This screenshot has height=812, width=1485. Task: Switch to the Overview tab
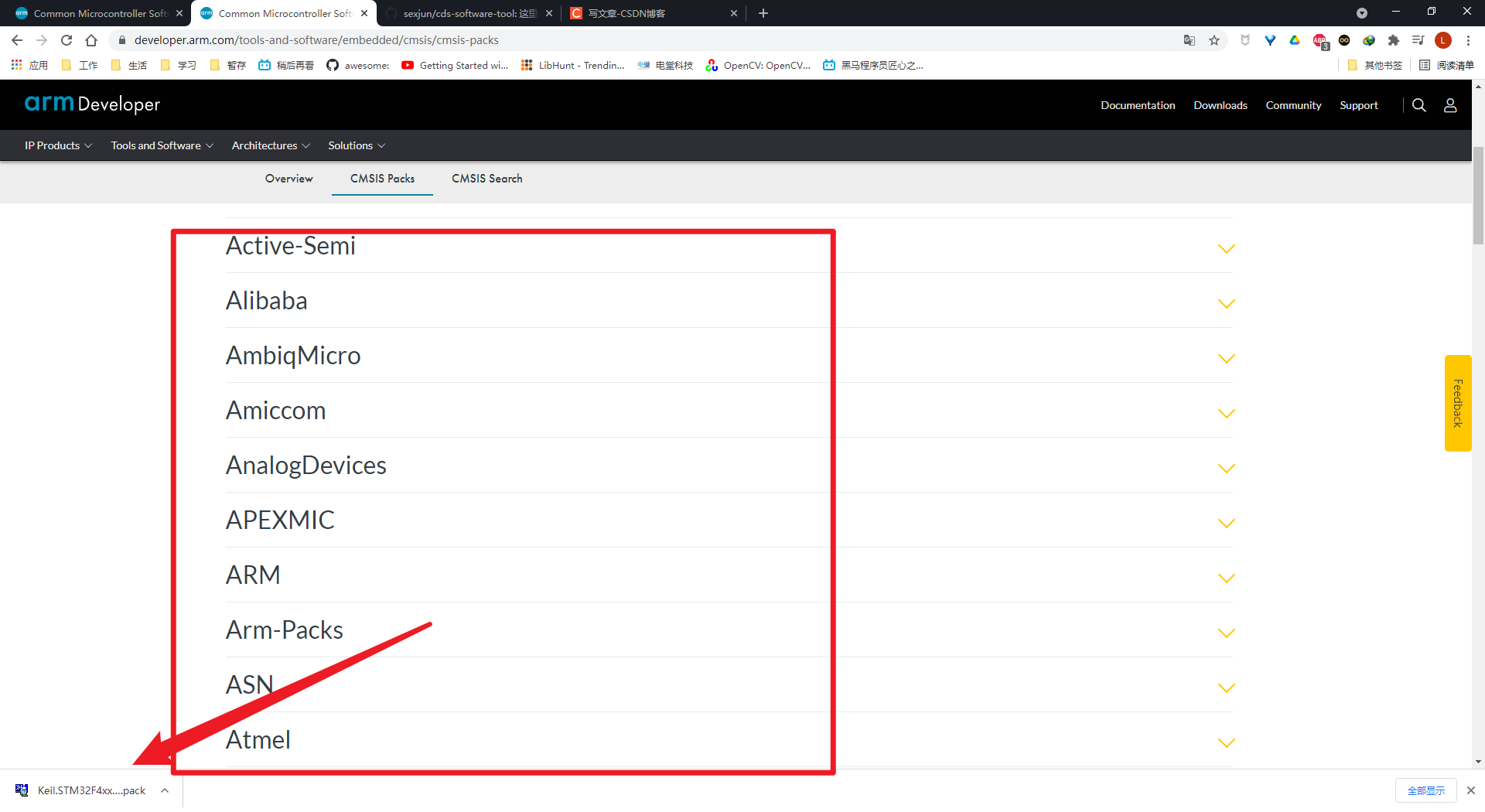click(288, 179)
